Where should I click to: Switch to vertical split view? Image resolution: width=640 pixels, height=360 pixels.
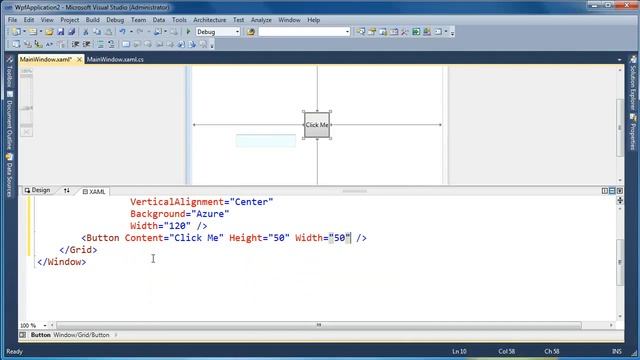tap(604, 191)
